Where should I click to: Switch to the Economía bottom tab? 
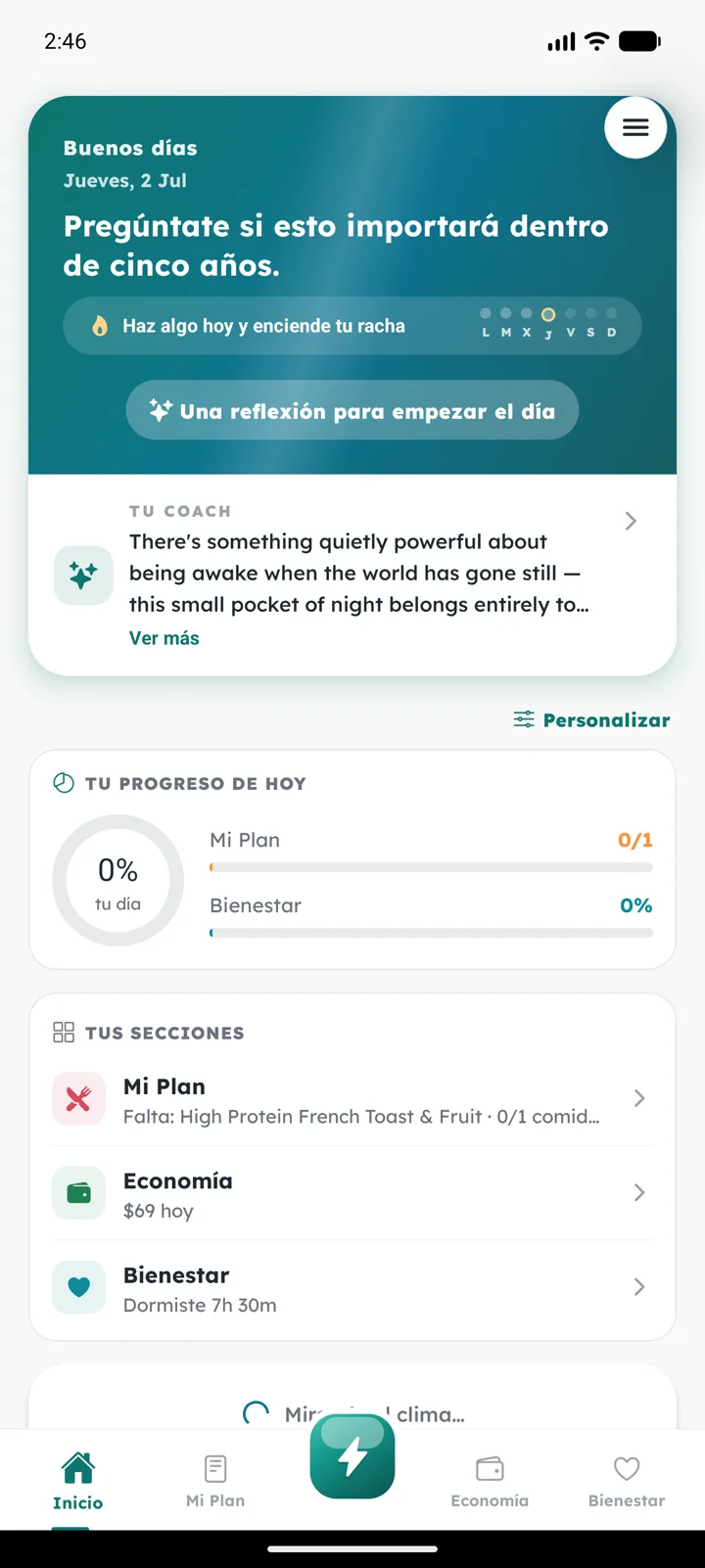[490, 1481]
